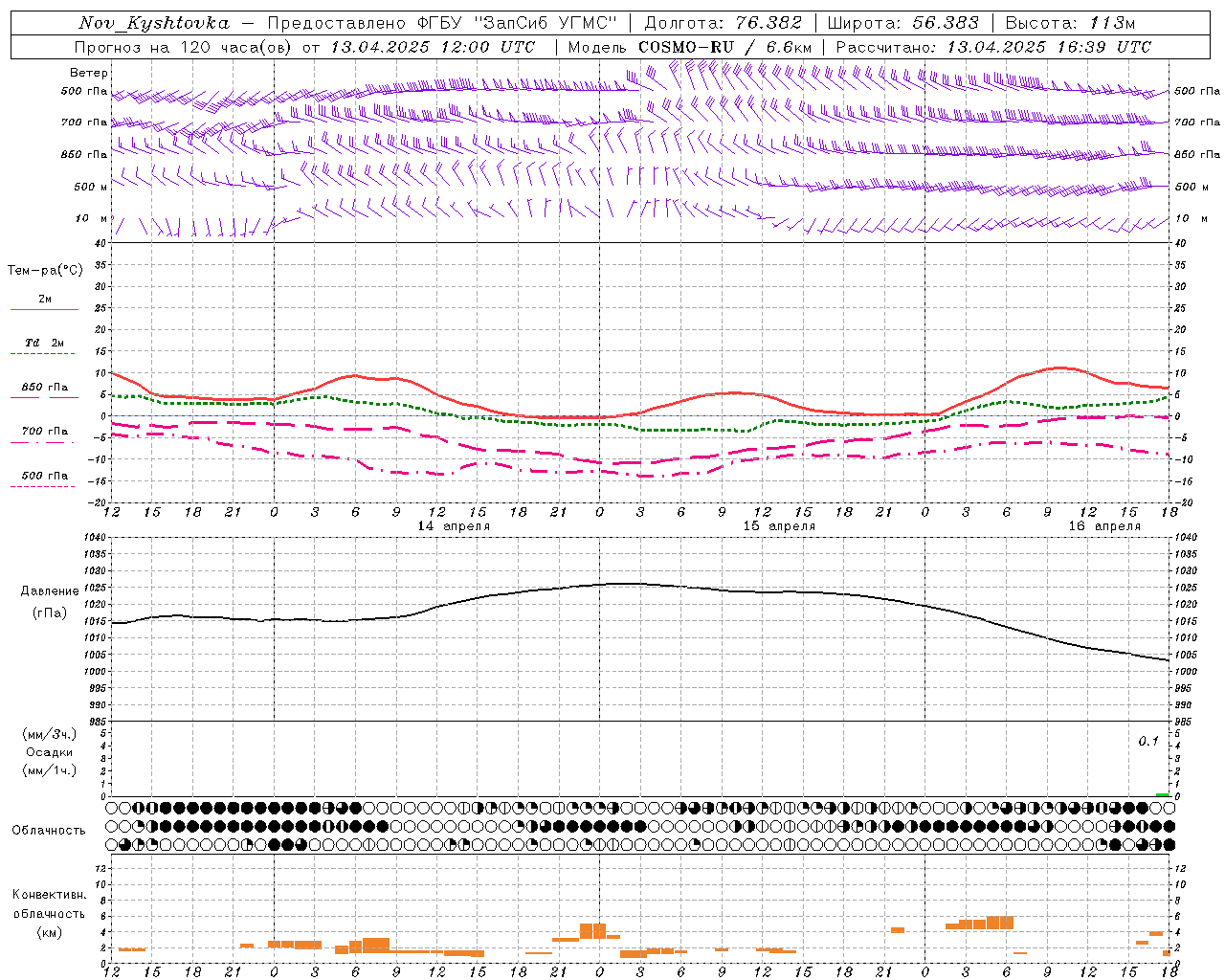Viewport: 1225px width, 980px height.
Task: Click the (гПа) pressure unit label
Action: click(x=50, y=613)
